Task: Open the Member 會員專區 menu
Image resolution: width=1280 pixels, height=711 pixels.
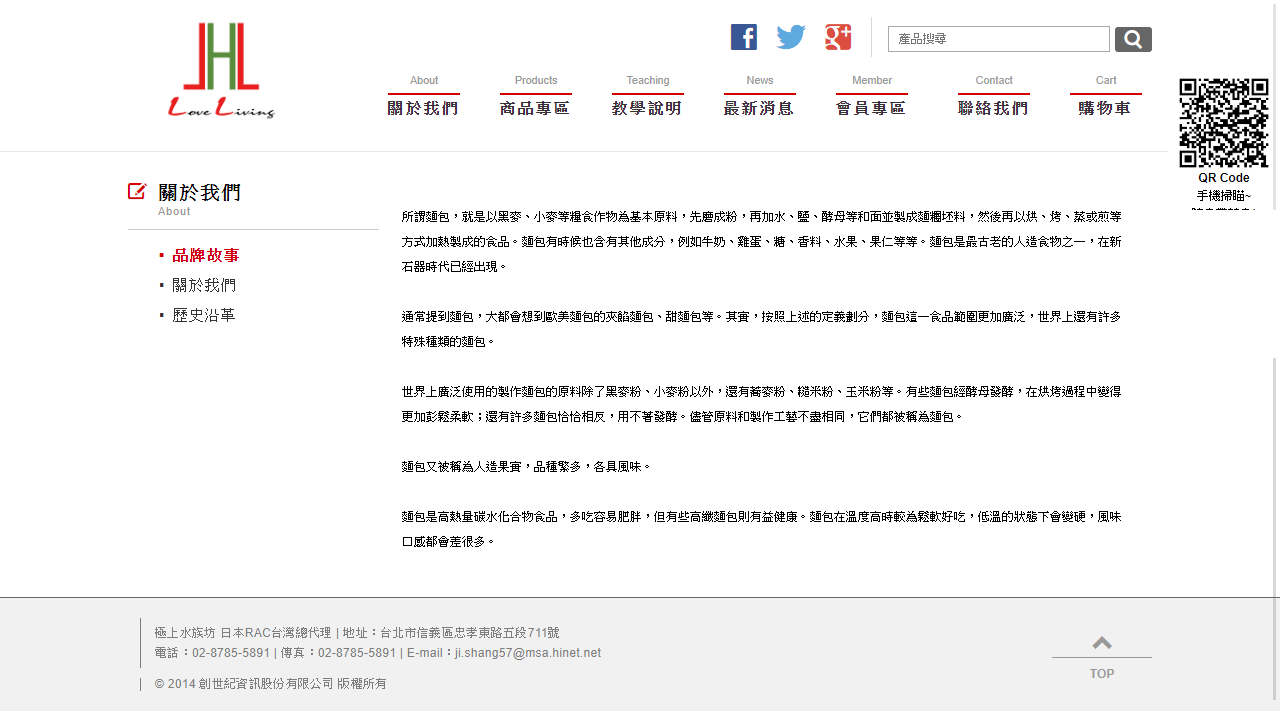Action: pos(872,96)
